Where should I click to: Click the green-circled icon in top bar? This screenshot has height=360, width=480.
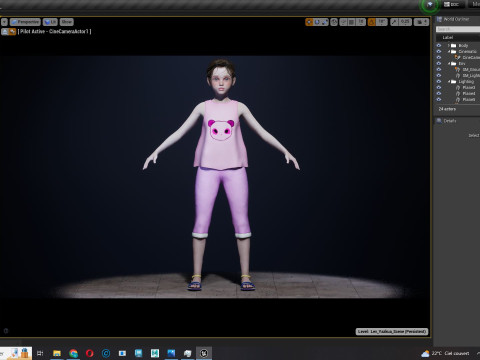[430, 5]
